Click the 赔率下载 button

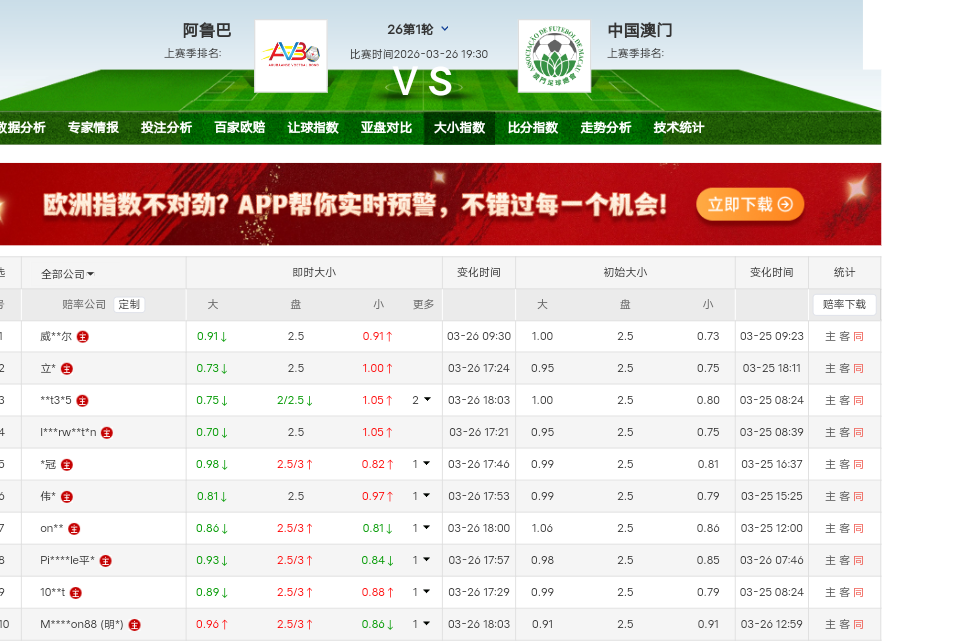[844, 305]
